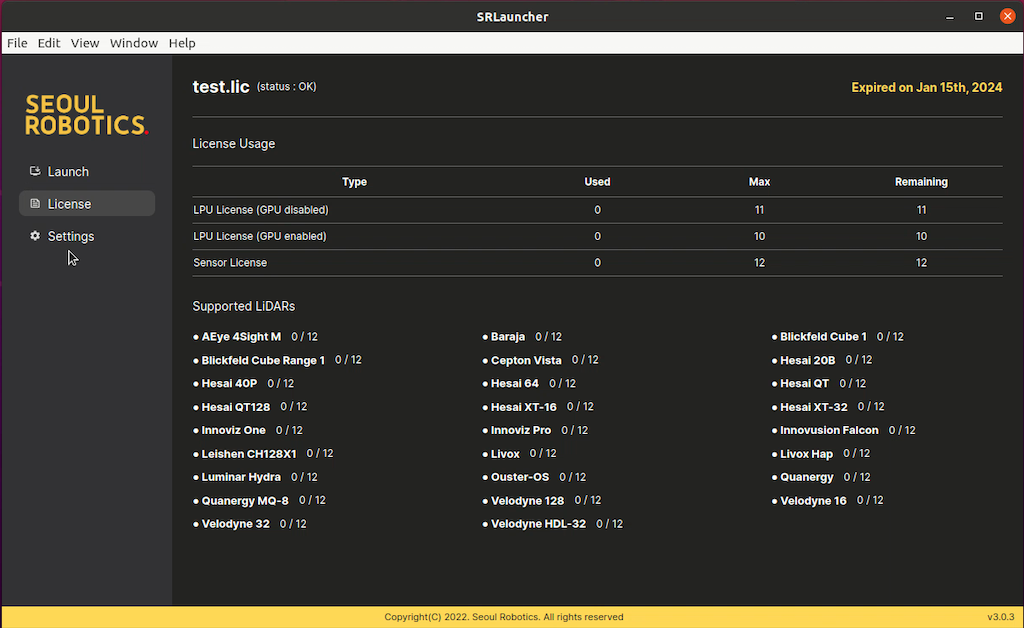
Task: Open the Edit menu
Action: tap(49, 43)
